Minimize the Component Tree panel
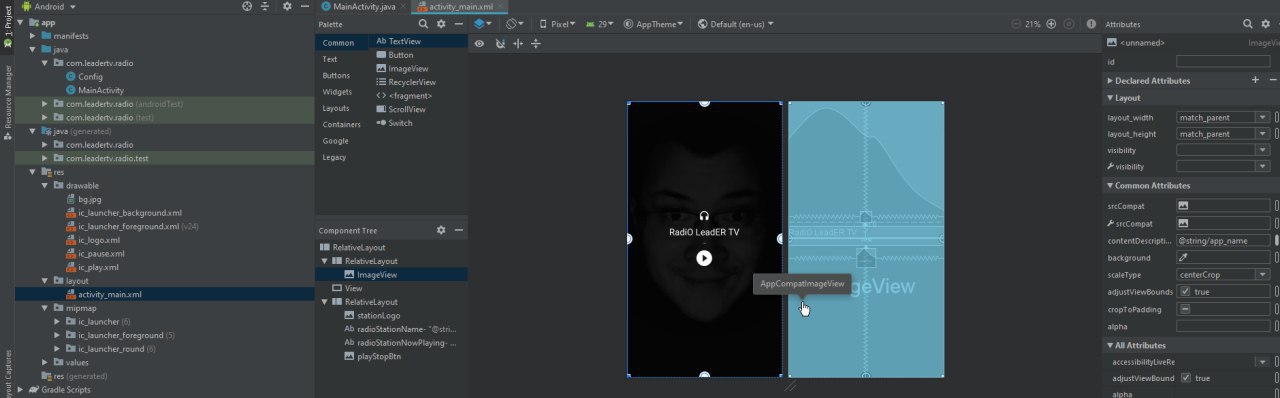The width and height of the screenshot is (1280, 398). point(458,230)
